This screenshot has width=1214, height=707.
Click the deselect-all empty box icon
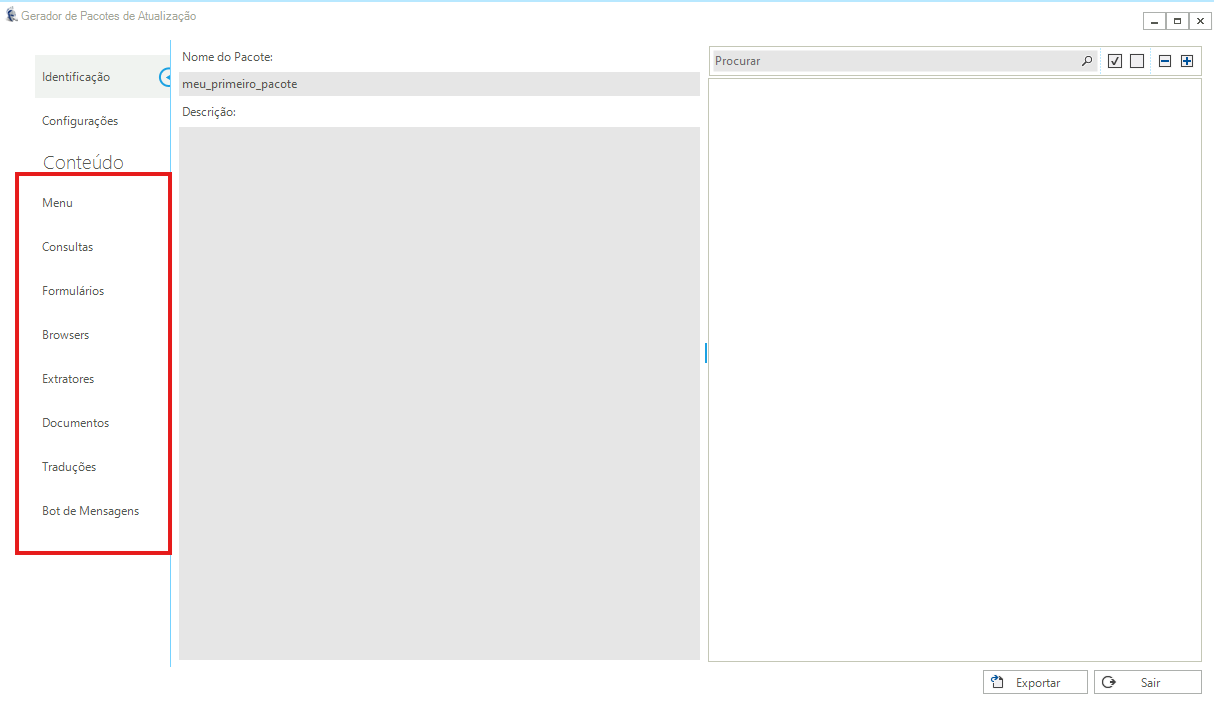tap(1137, 61)
